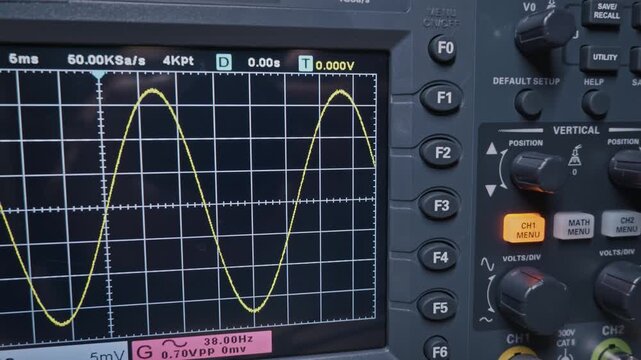Viewport: 641px width, 360px height.
Task: Tap the 38.00Hz frequency readout
Action: click(x=229, y=340)
